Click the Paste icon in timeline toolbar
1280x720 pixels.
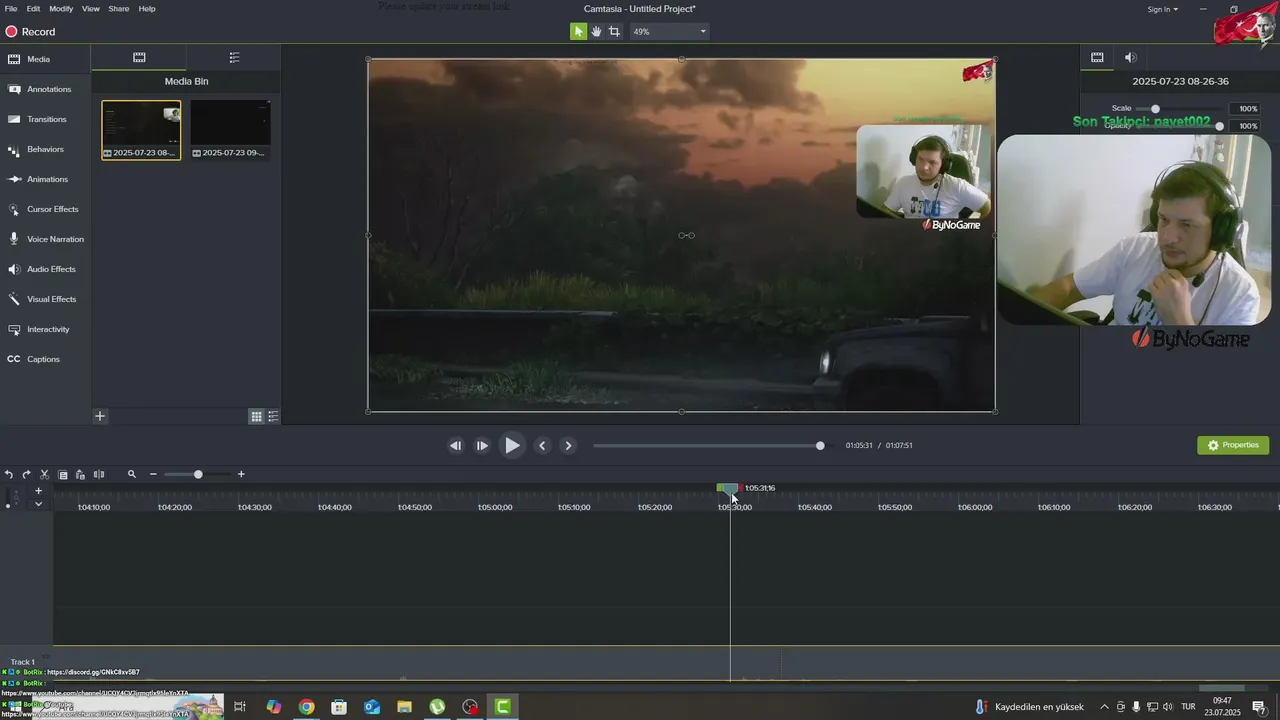click(80, 475)
